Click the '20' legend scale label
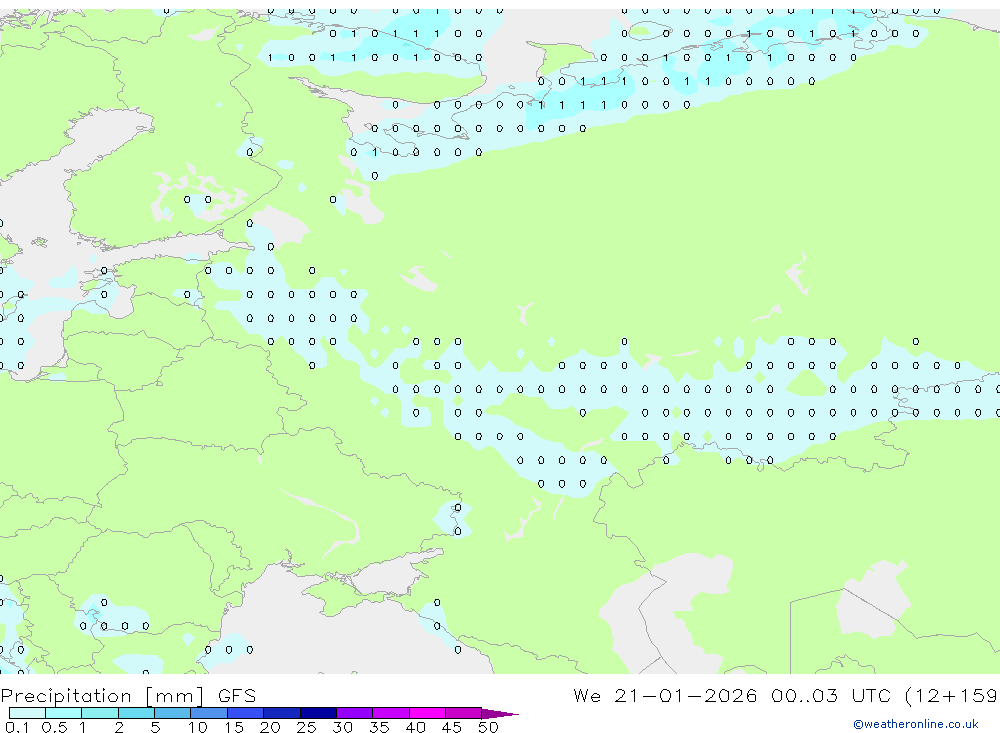The image size is (1000, 733). [x=270, y=727]
